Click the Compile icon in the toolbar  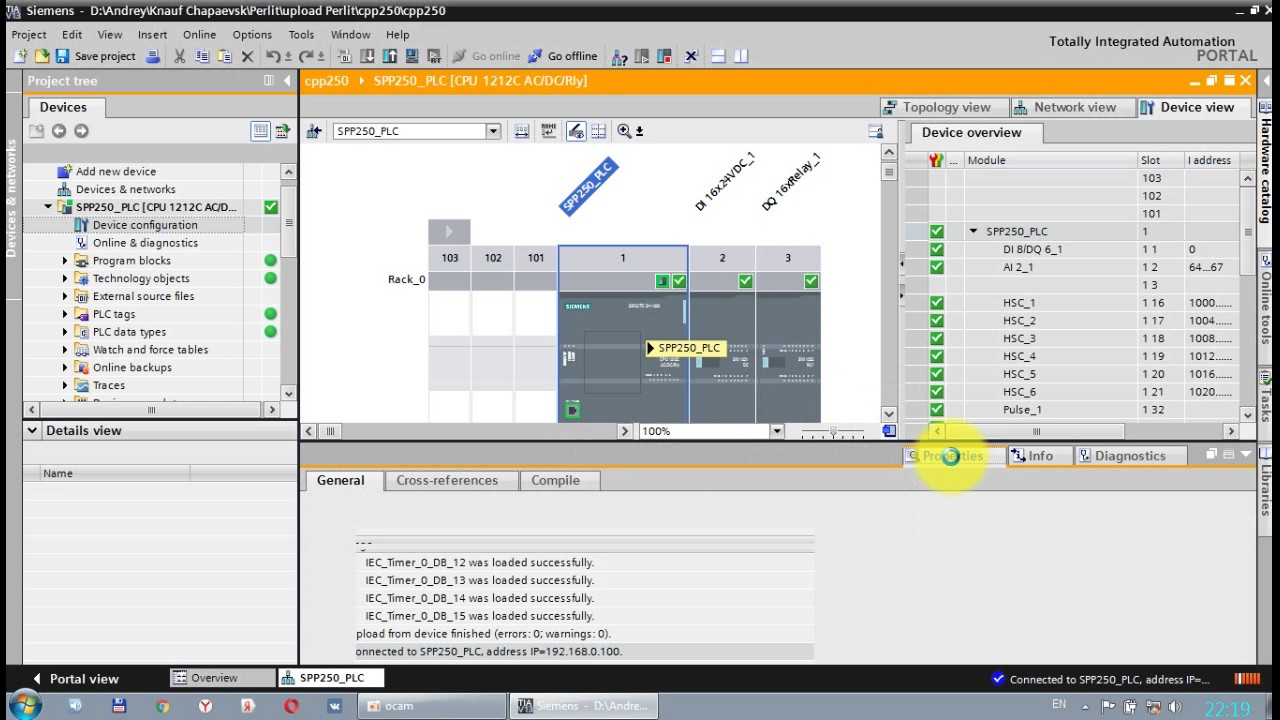point(344,57)
